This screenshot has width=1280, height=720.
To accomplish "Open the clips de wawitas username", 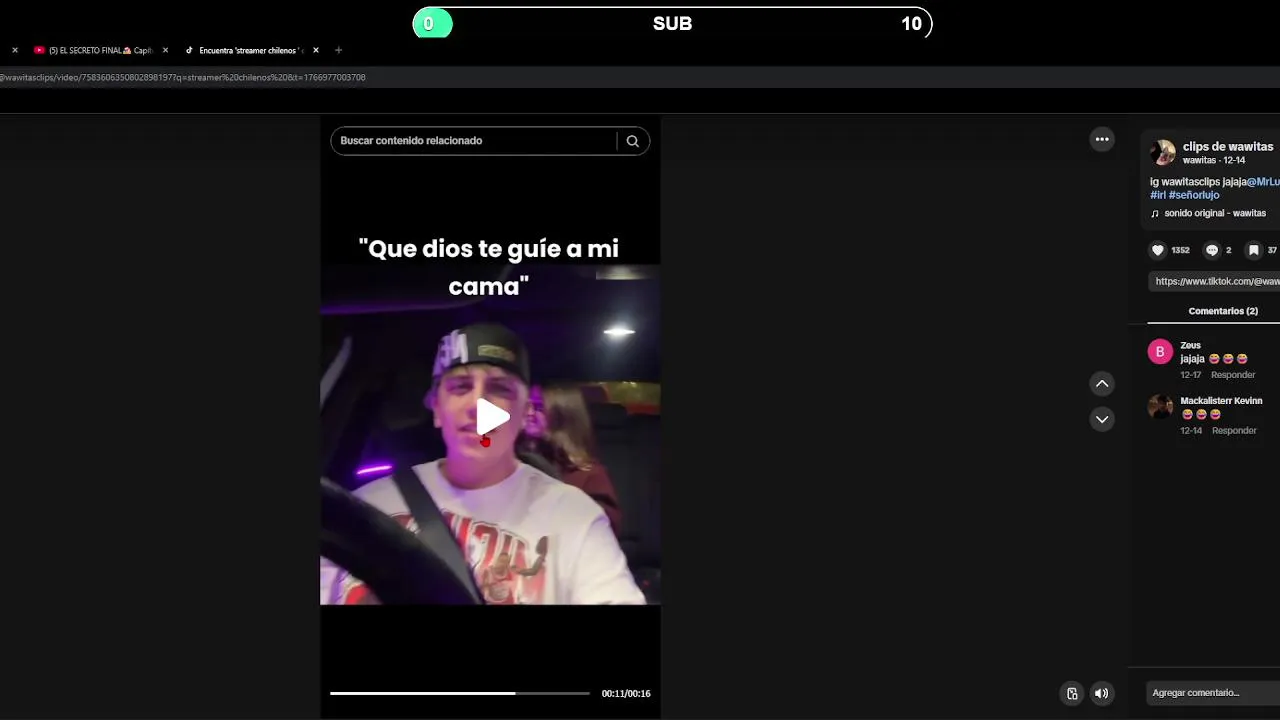I will tap(1228, 147).
